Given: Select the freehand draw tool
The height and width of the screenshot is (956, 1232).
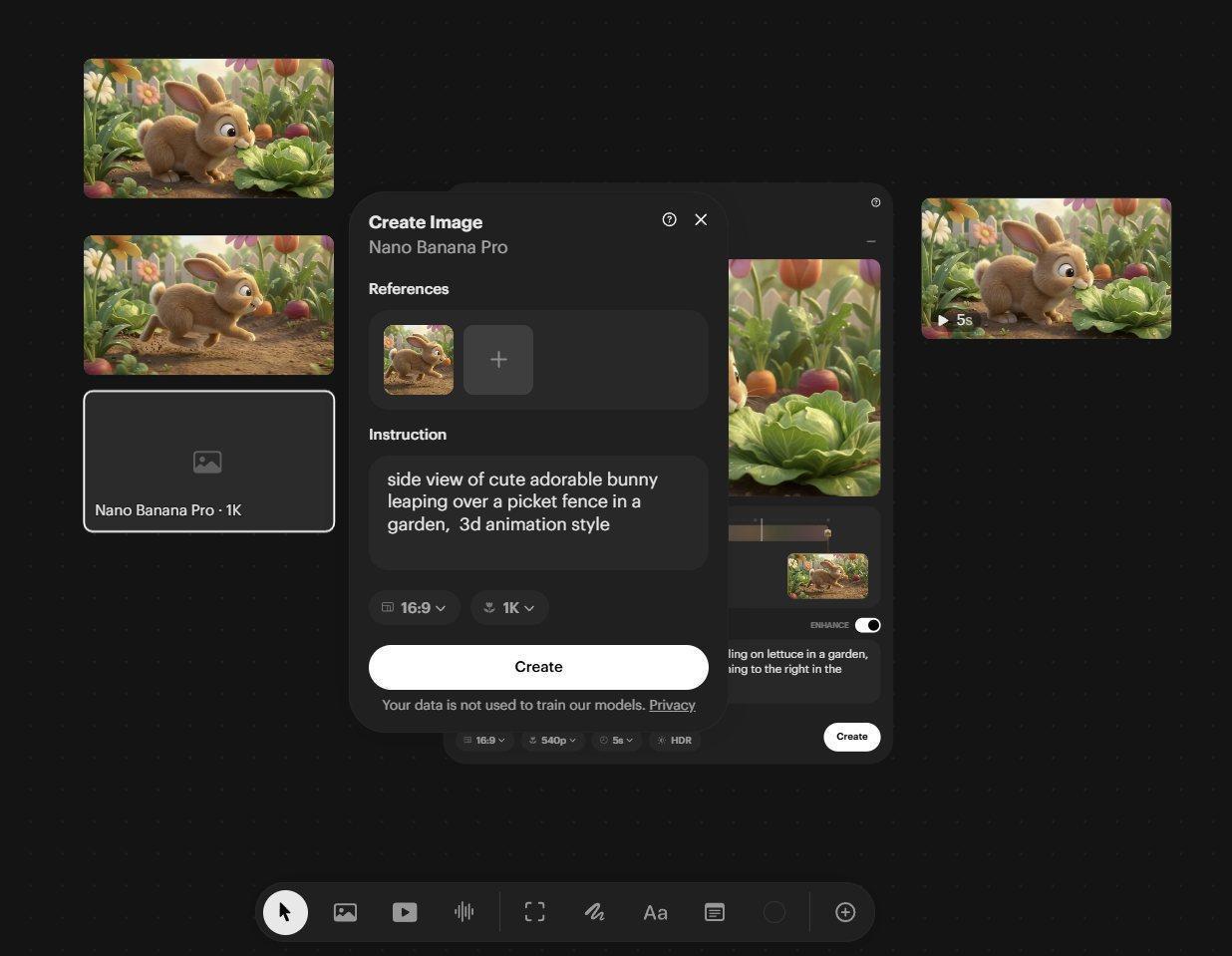Looking at the screenshot, I should [595, 912].
